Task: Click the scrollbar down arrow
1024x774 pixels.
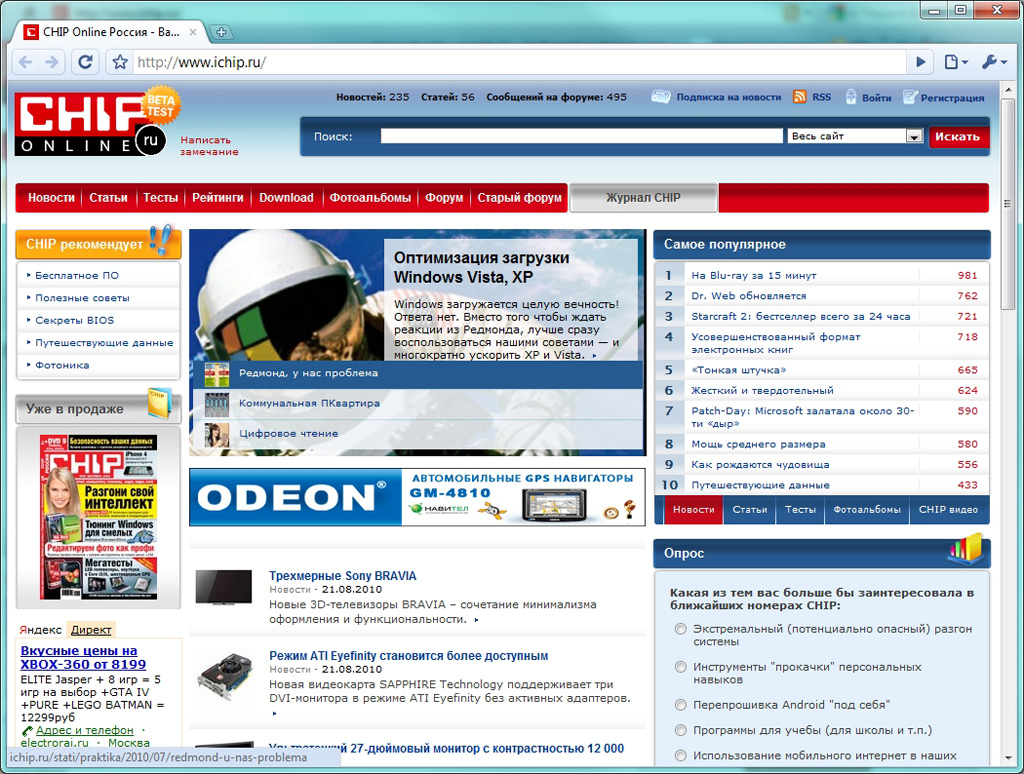Action: click(x=1007, y=758)
